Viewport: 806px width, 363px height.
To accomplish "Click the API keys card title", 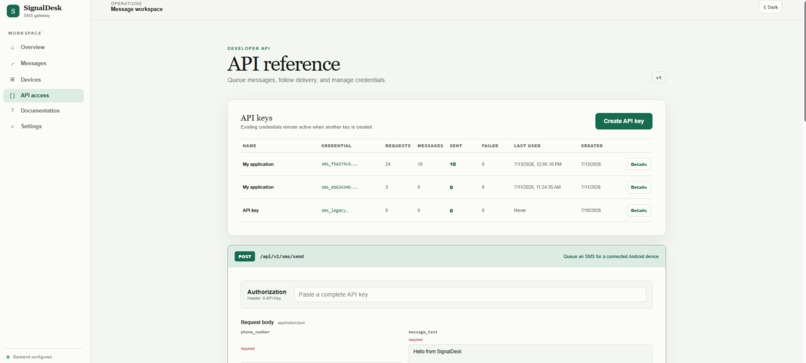I will pyautogui.click(x=257, y=118).
